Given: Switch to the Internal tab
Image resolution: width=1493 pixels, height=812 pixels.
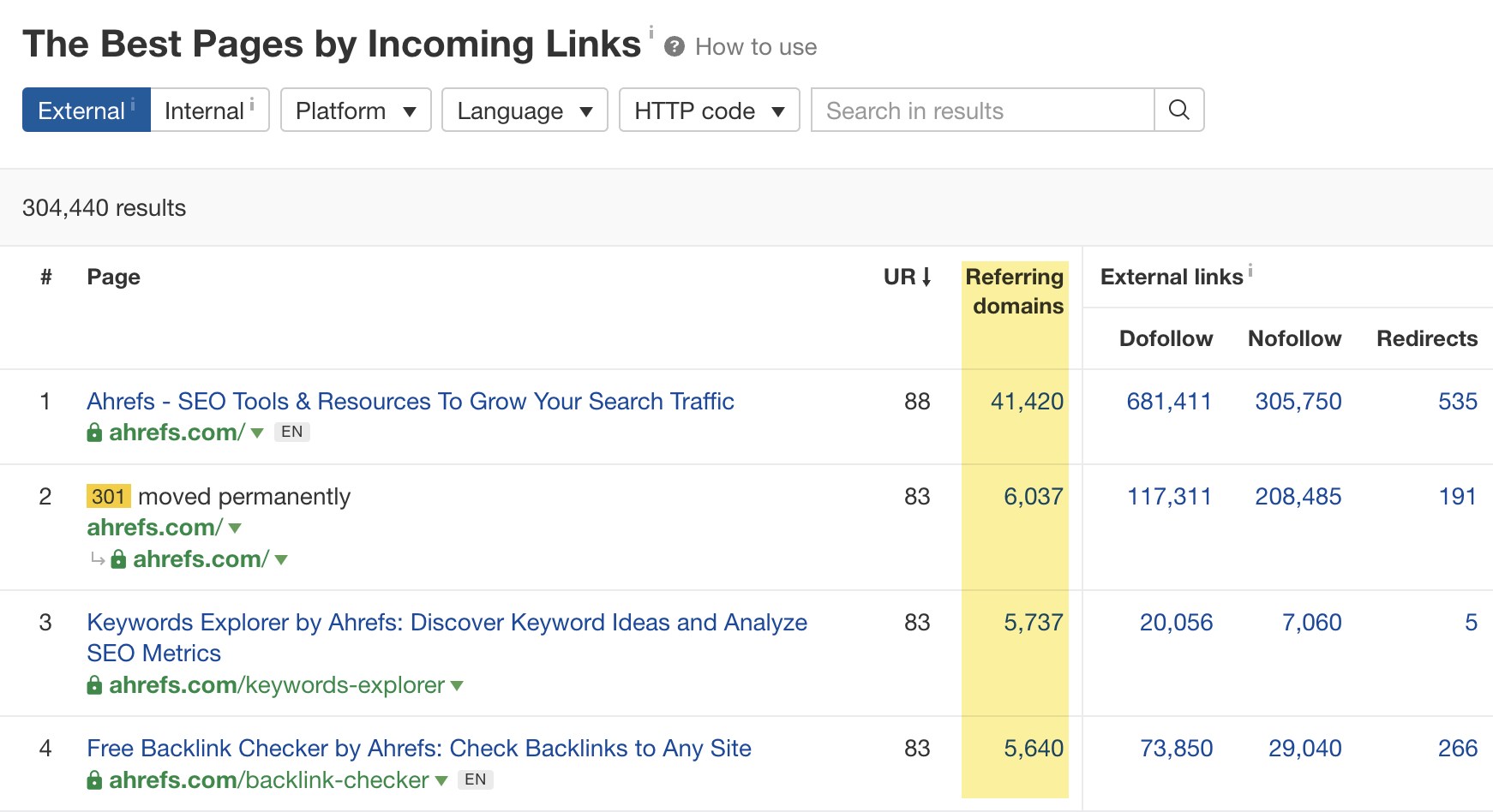Looking at the screenshot, I should click(206, 110).
